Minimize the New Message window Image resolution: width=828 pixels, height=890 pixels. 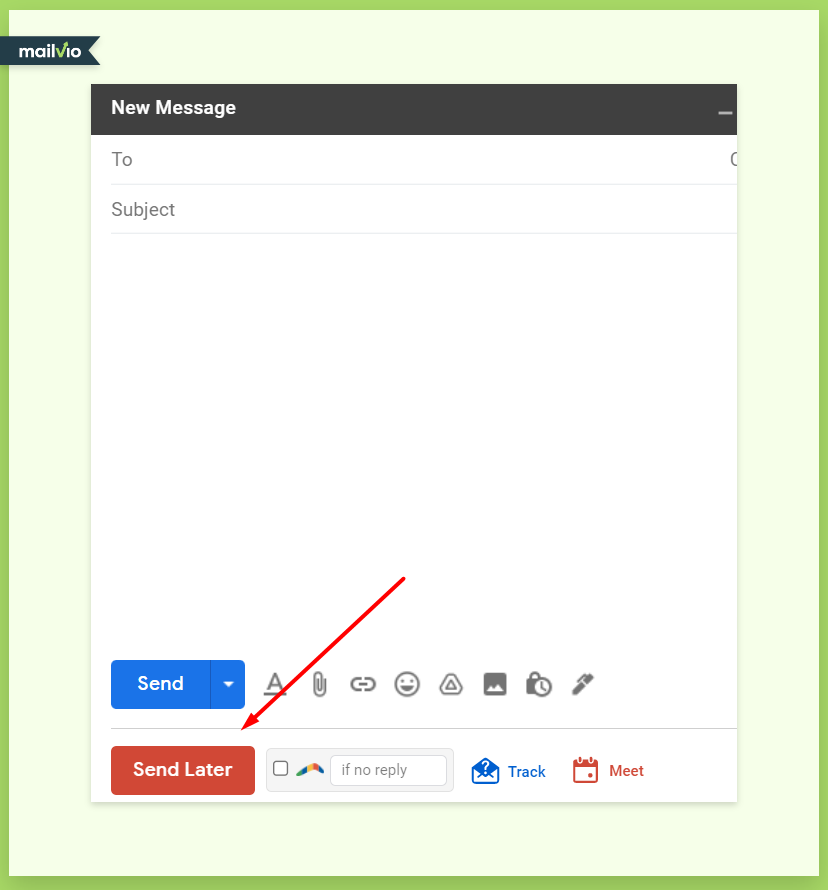724,113
